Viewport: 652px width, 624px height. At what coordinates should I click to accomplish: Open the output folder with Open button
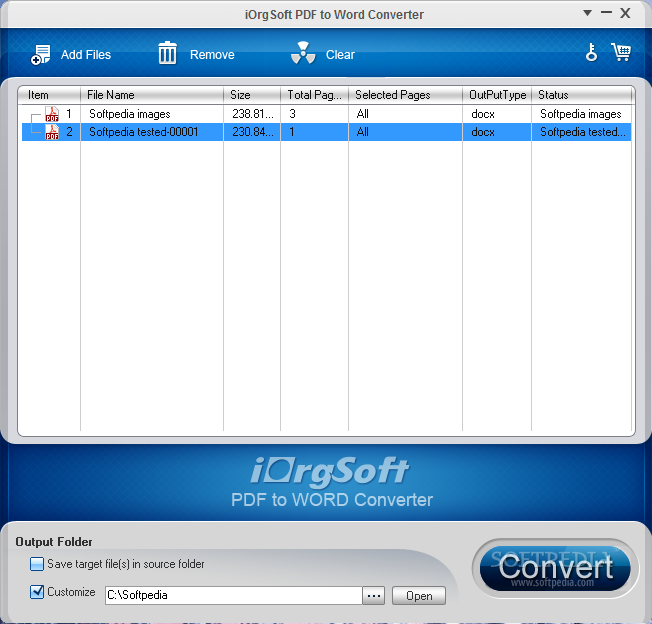(419, 596)
